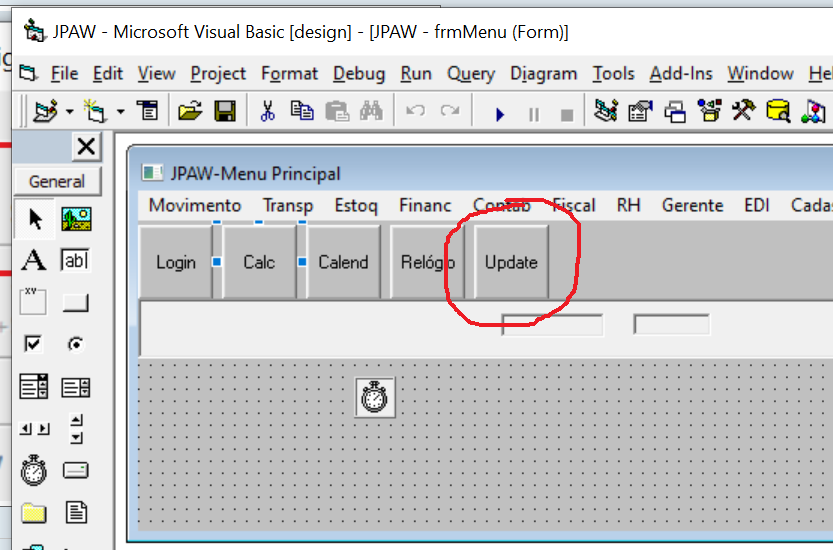Open the View menu
The height and width of the screenshot is (550, 833).
157,73
